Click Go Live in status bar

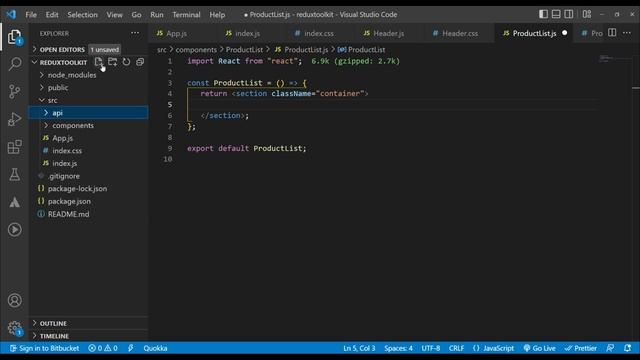coord(540,348)
